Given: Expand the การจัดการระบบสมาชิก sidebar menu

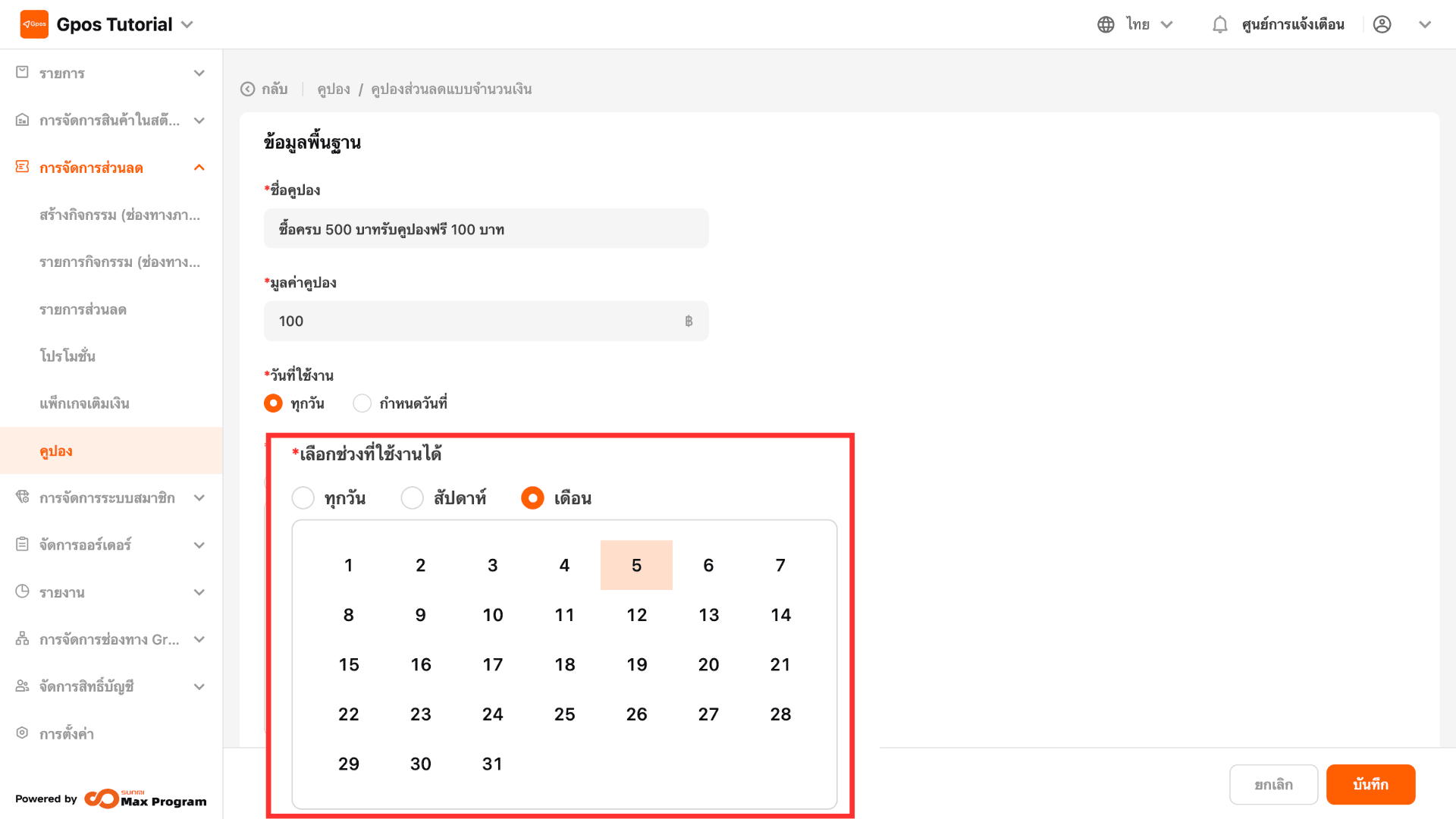Looking at the screenshot, I should click(x=199, y=498).
